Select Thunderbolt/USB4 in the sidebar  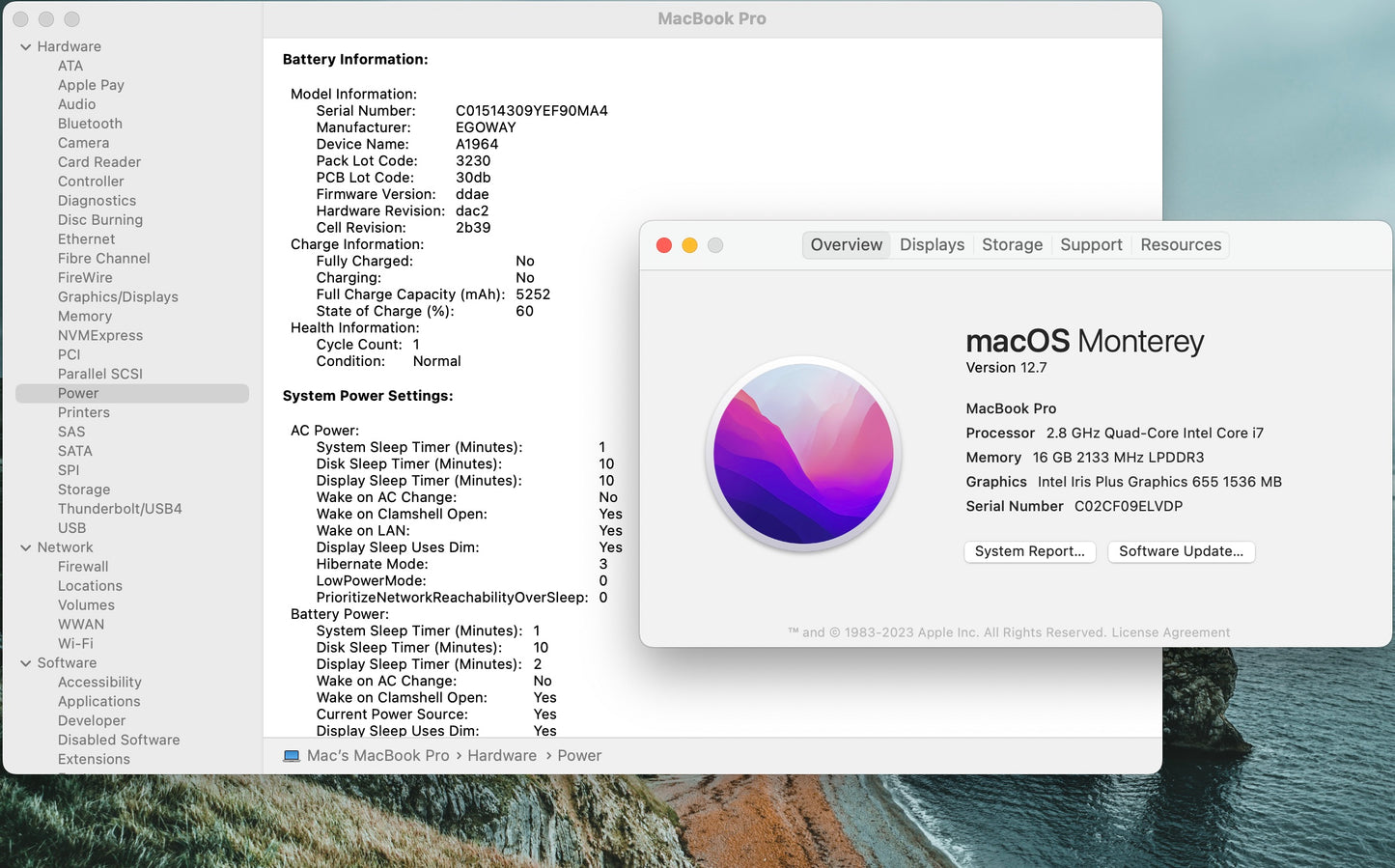tap(120, 509)
